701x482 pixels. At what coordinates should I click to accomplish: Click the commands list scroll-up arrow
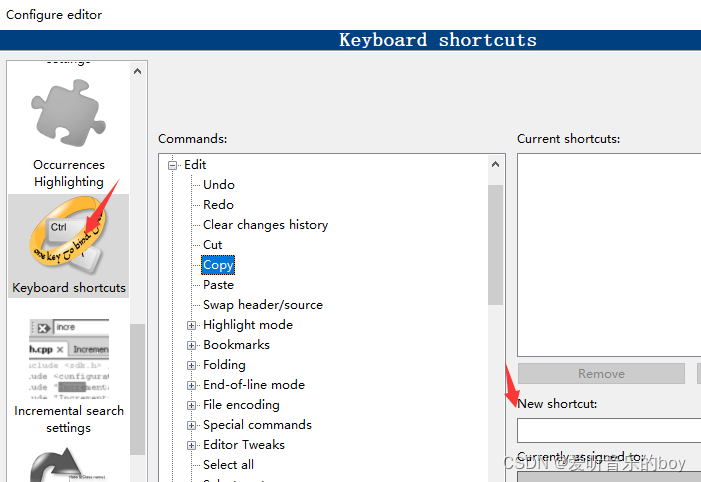495,165
